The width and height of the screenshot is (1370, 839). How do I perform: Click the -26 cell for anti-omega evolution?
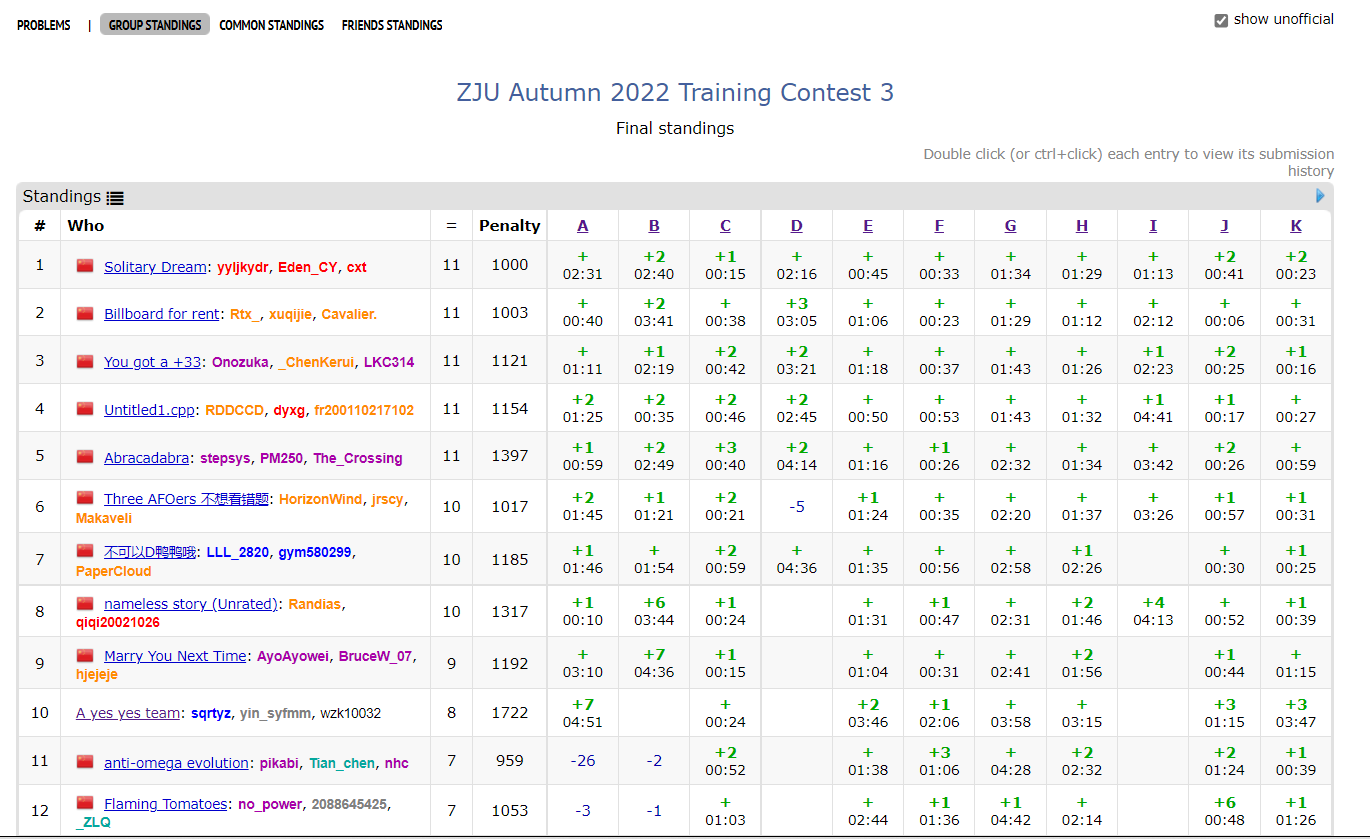point(583,761)
